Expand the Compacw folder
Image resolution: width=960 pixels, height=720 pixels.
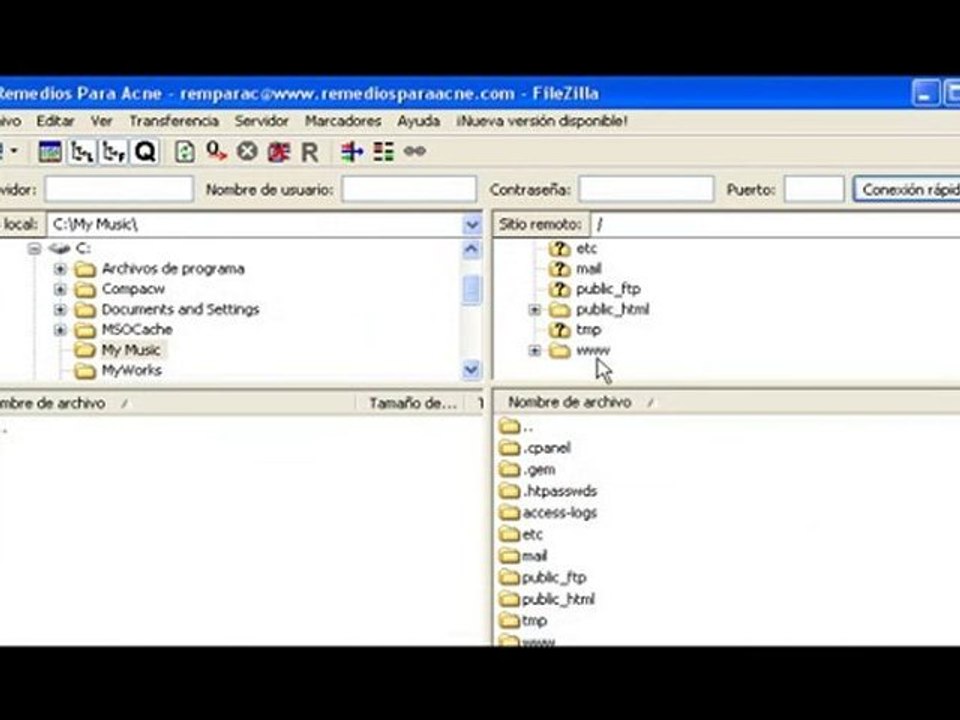click(x=60, y=289)
